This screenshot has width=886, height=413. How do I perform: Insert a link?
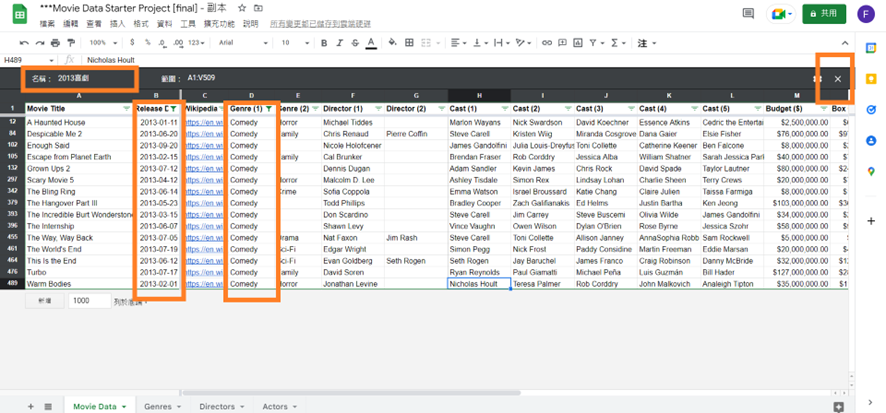tap(546, 43)
